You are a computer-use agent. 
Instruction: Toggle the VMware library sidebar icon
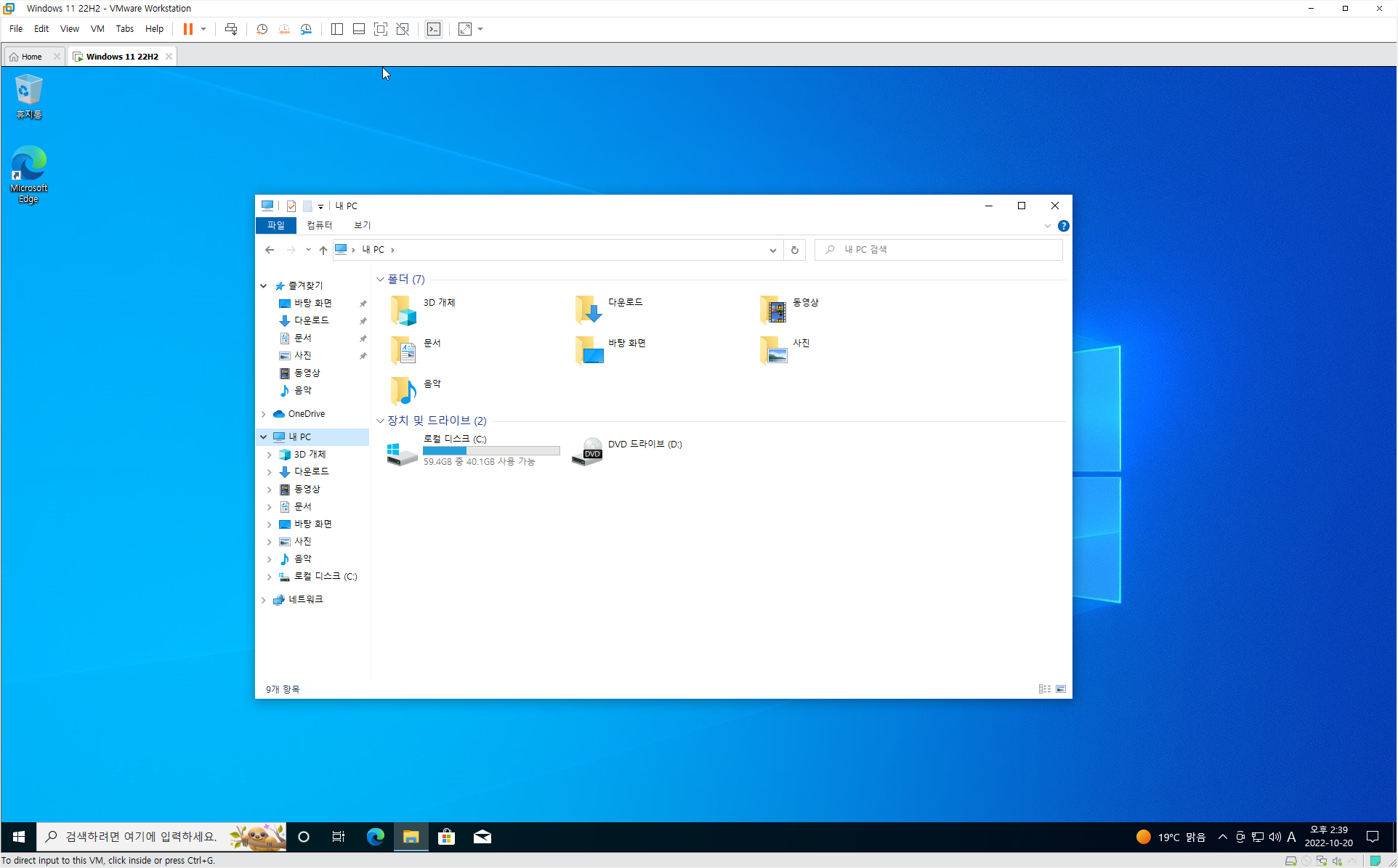pyautogui.click(x=336, y=29)
